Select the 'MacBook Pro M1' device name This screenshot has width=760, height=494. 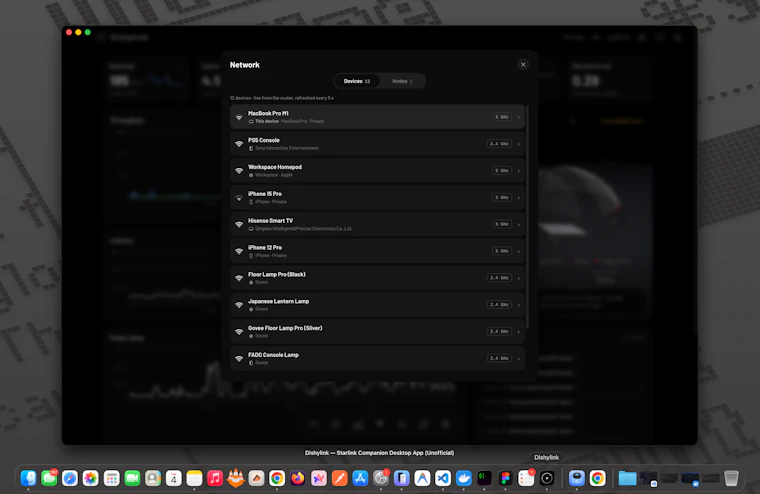pos(268,113)
